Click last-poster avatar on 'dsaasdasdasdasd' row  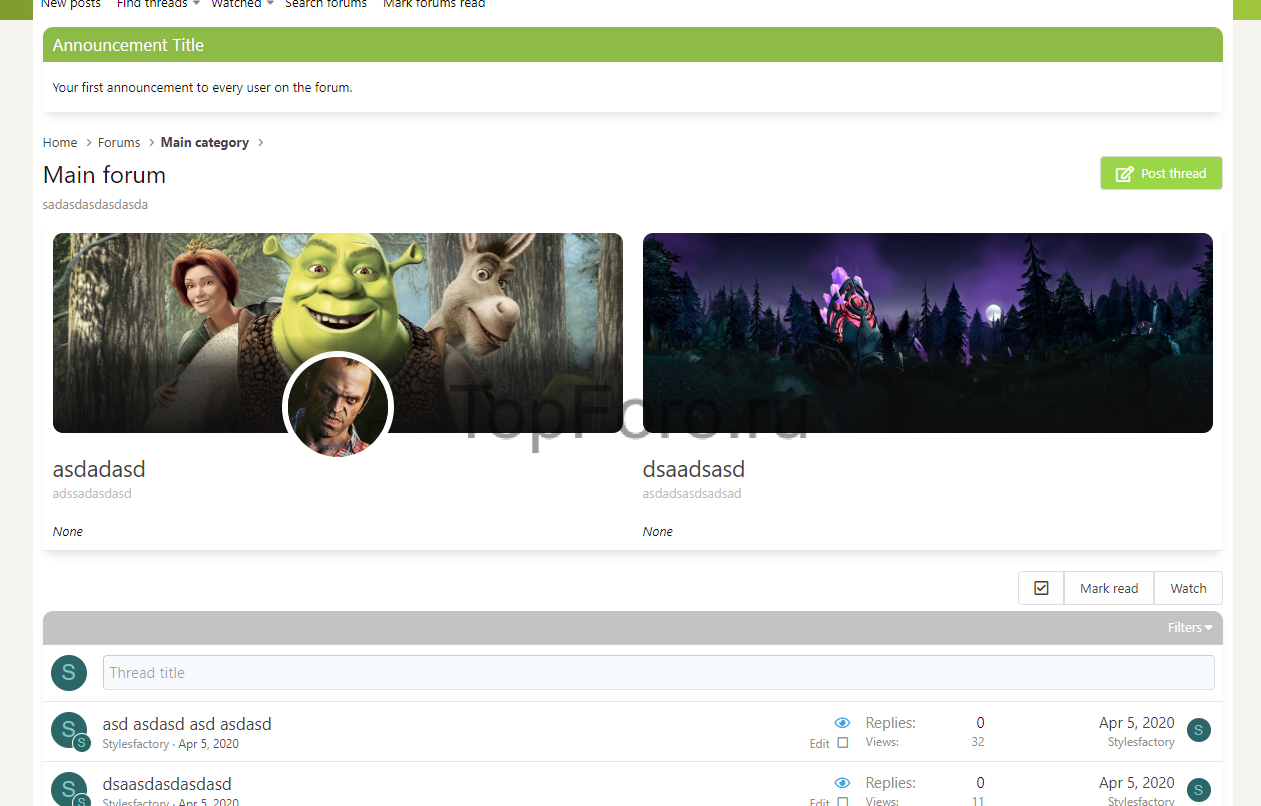(x=1199, y=790)
